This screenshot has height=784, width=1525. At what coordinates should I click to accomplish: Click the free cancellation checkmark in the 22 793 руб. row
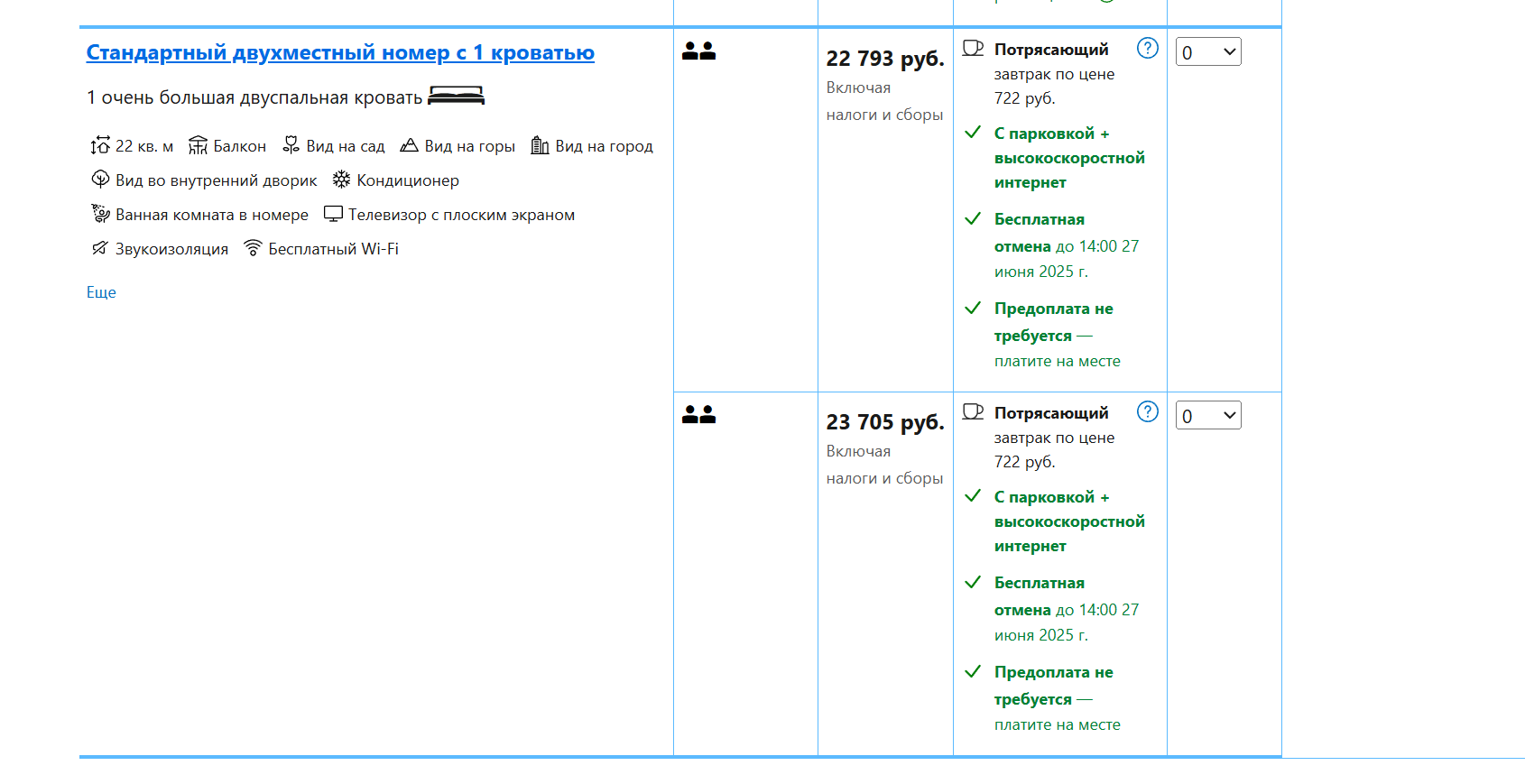(x=973, y=218)
